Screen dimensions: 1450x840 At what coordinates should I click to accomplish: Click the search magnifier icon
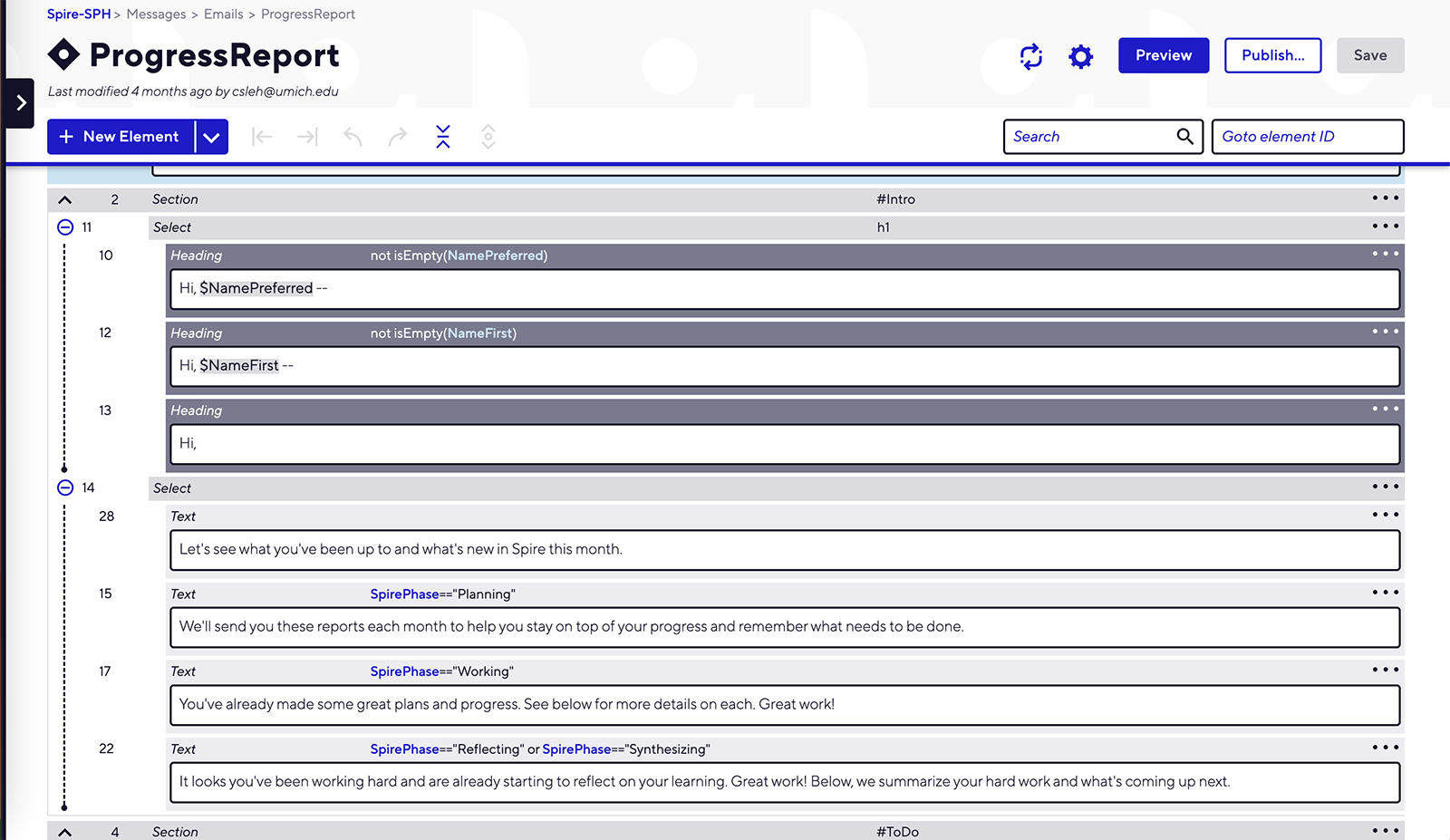pos(1184,136)
